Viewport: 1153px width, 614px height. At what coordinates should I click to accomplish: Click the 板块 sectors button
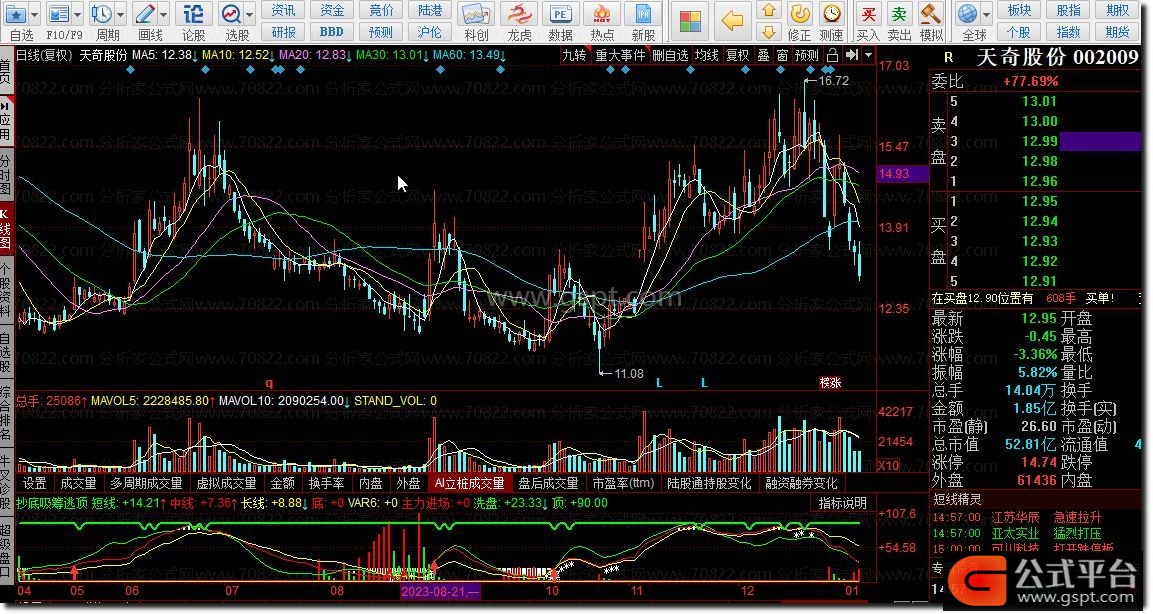1019,10
